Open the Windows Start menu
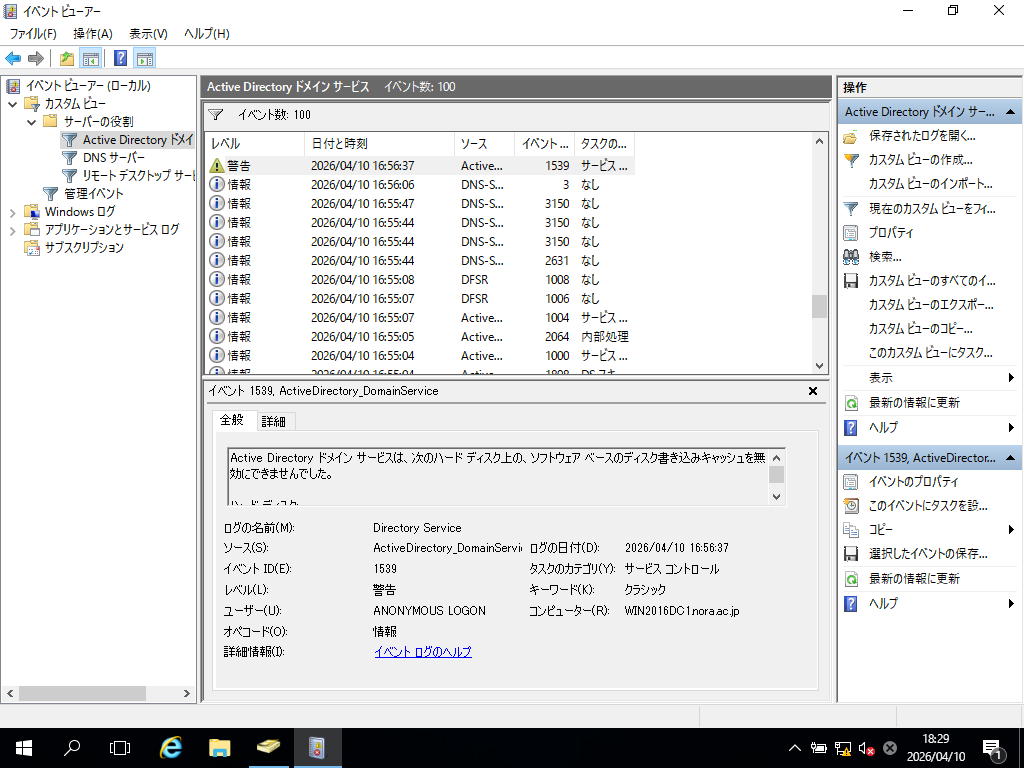The image size is (1024, 768). tap(24, 748)
